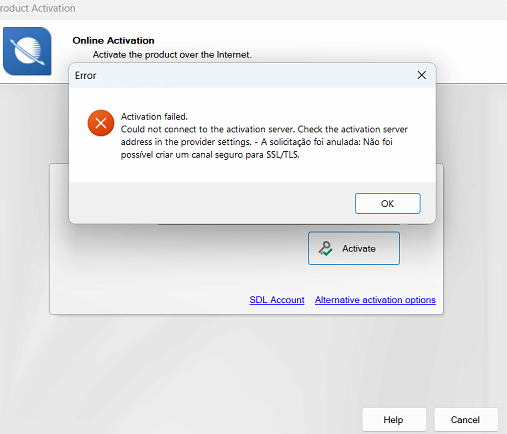This screenshot has width=507, height=434.
Task: Open Alternative activation options link
Action: (x=375, y=300)
